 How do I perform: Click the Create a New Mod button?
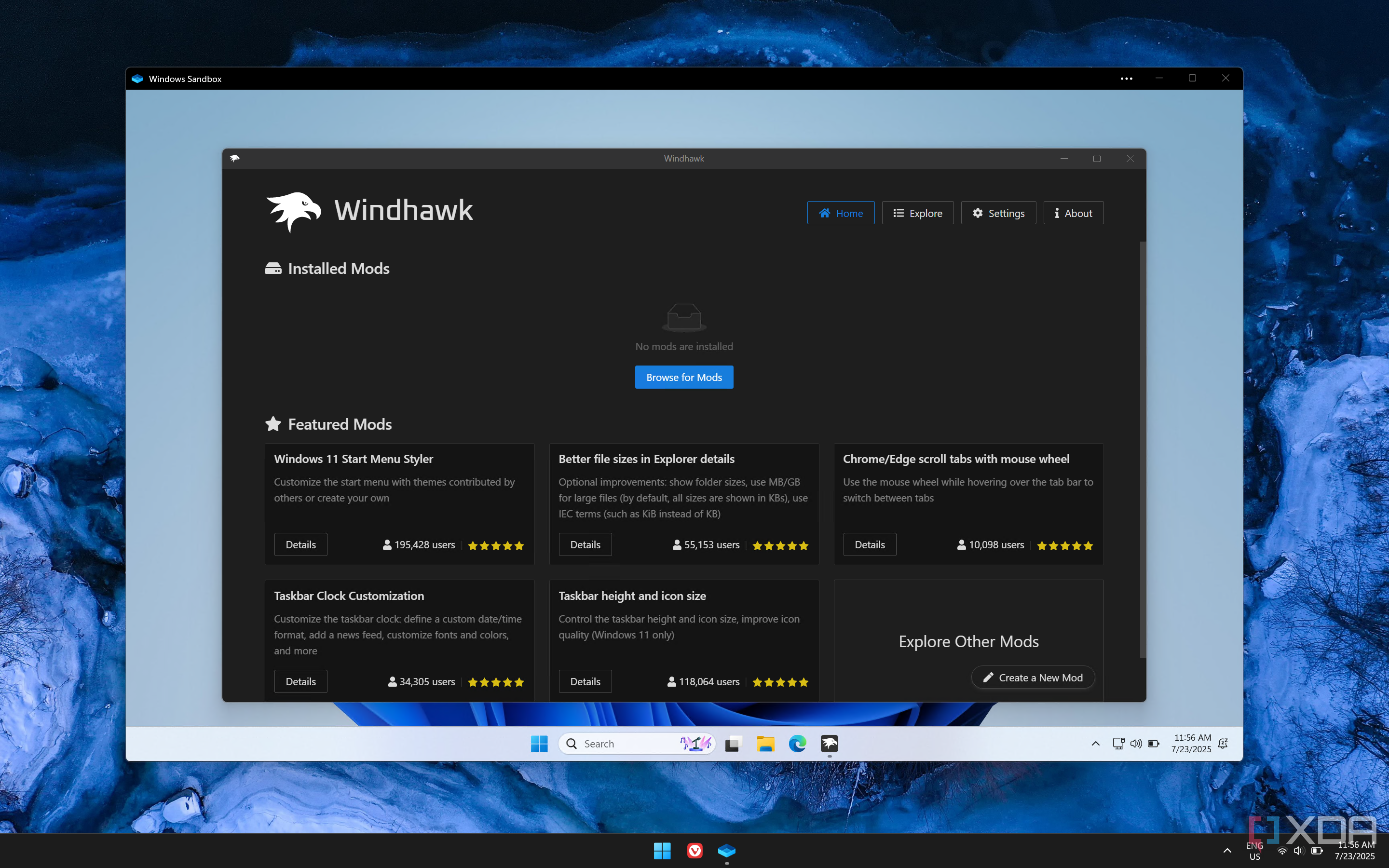coord(1033,678)
